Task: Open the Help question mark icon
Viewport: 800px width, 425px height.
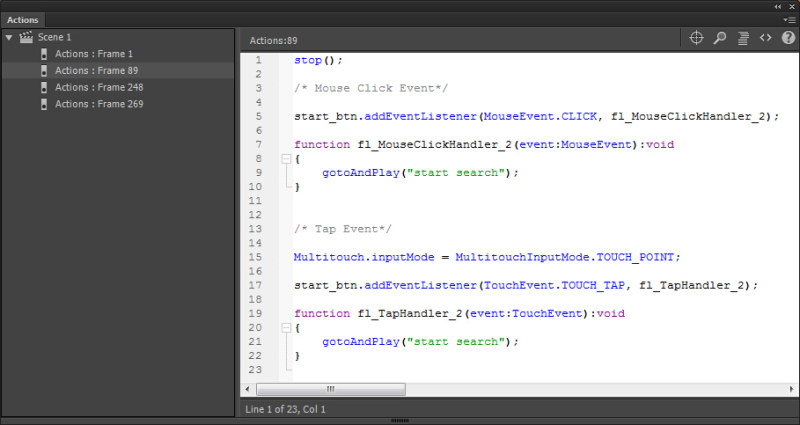Action: click(x=788, y=38)
